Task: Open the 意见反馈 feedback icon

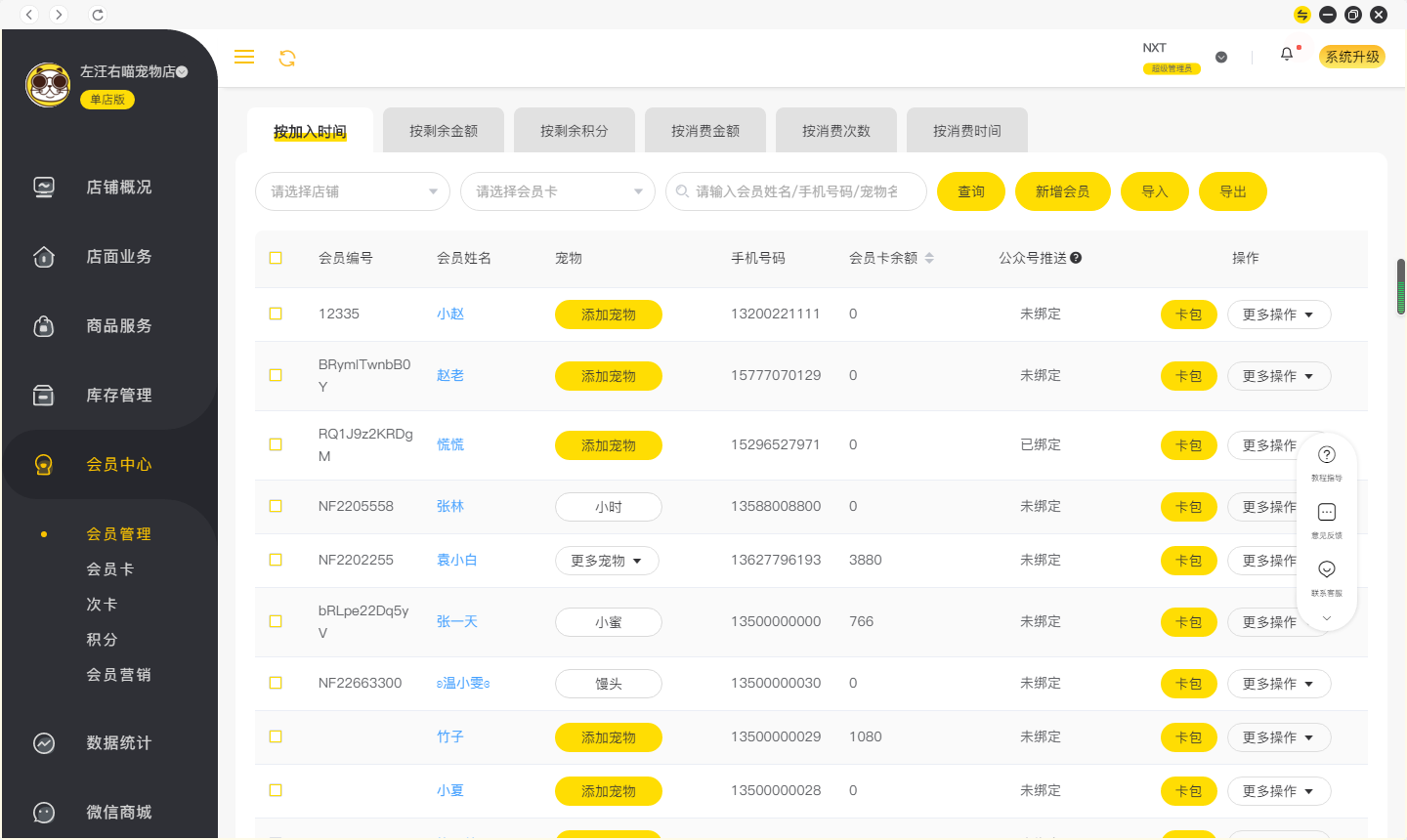Action: pos(1327,512)
